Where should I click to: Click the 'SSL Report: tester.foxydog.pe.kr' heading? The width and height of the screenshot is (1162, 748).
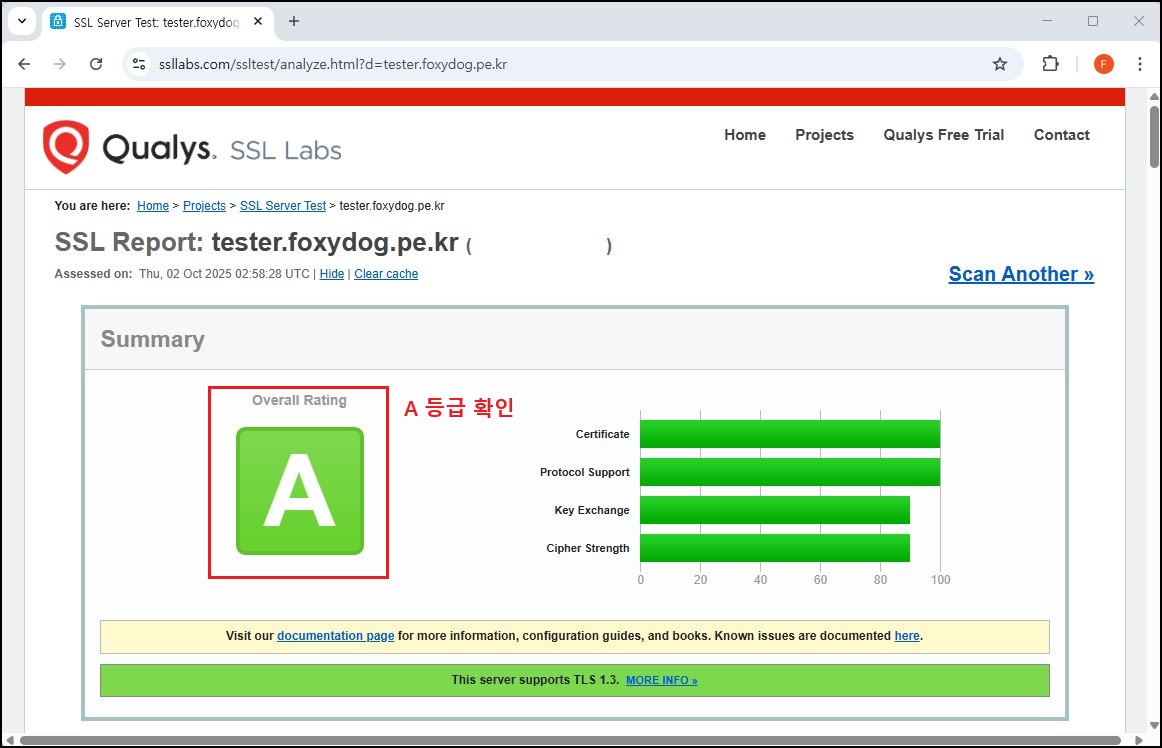tap(256, 242)
